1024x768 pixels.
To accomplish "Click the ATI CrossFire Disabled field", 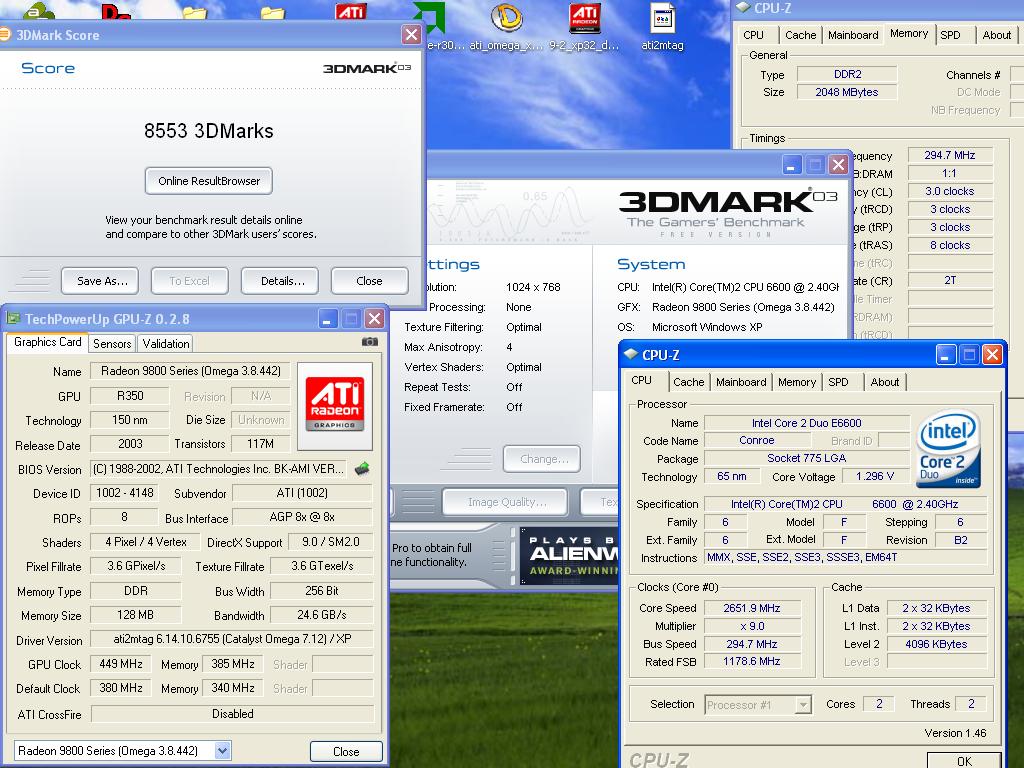I will (x=232, y=714).
